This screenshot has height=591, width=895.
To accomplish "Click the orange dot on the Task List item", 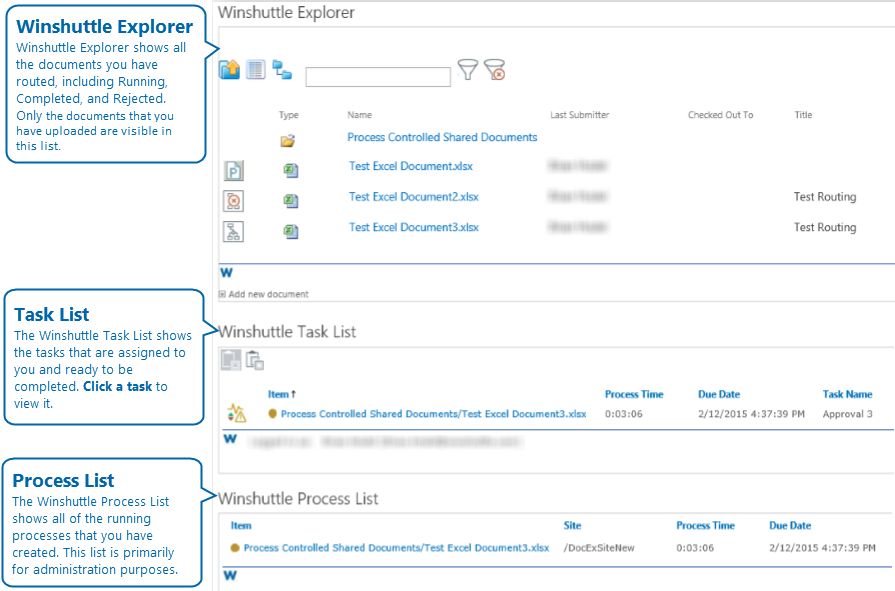I will point(272,413).
